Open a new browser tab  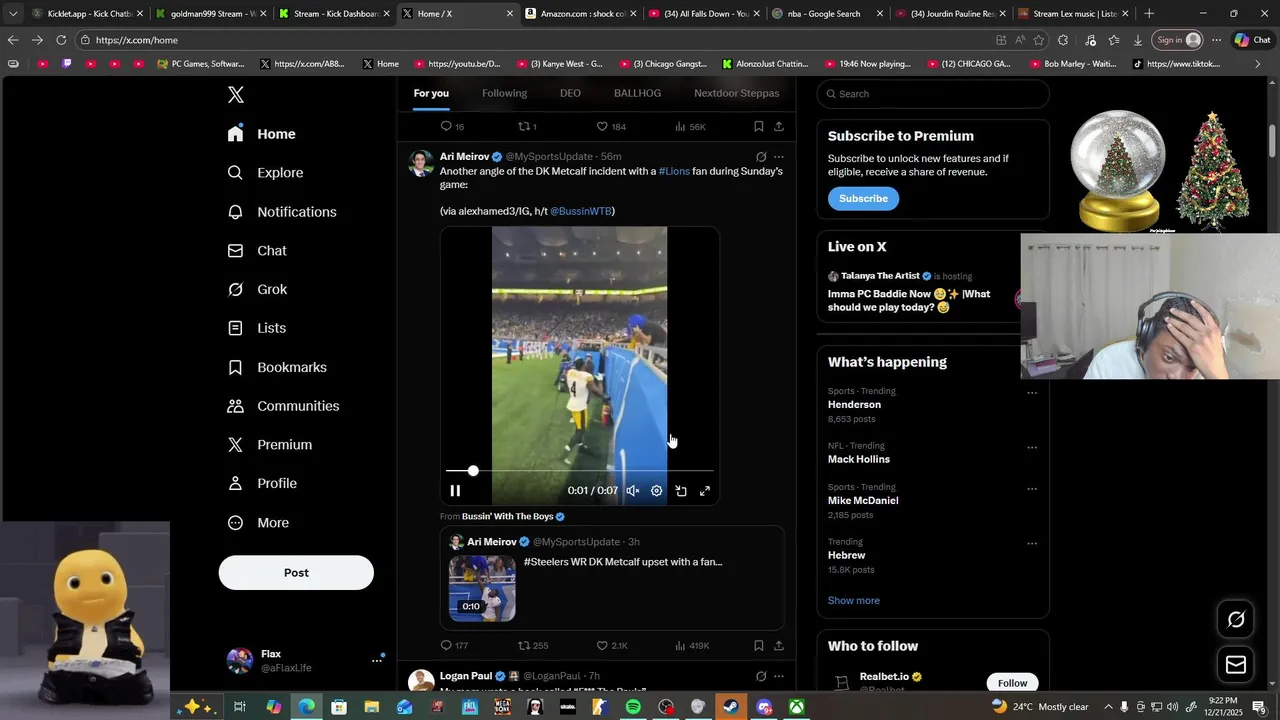point(1149,14)
